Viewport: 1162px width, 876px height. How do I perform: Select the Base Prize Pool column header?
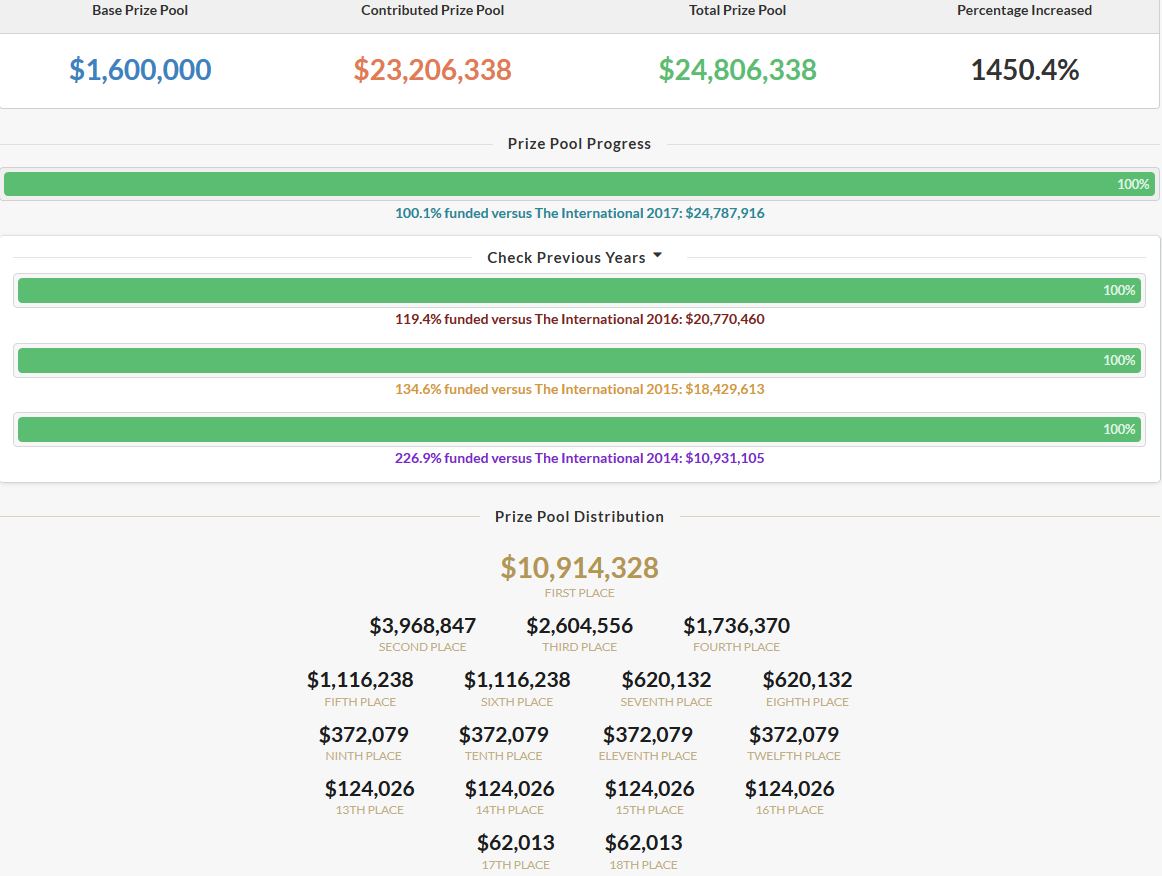click(140, 10)
